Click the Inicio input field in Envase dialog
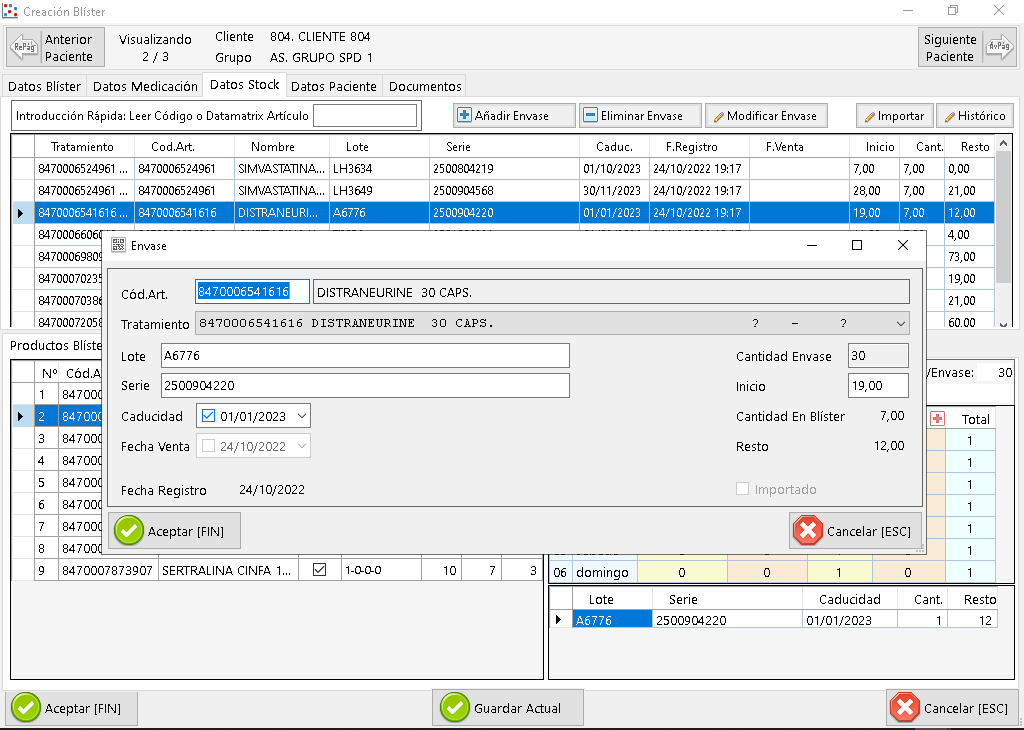 [x=878, y=385]
